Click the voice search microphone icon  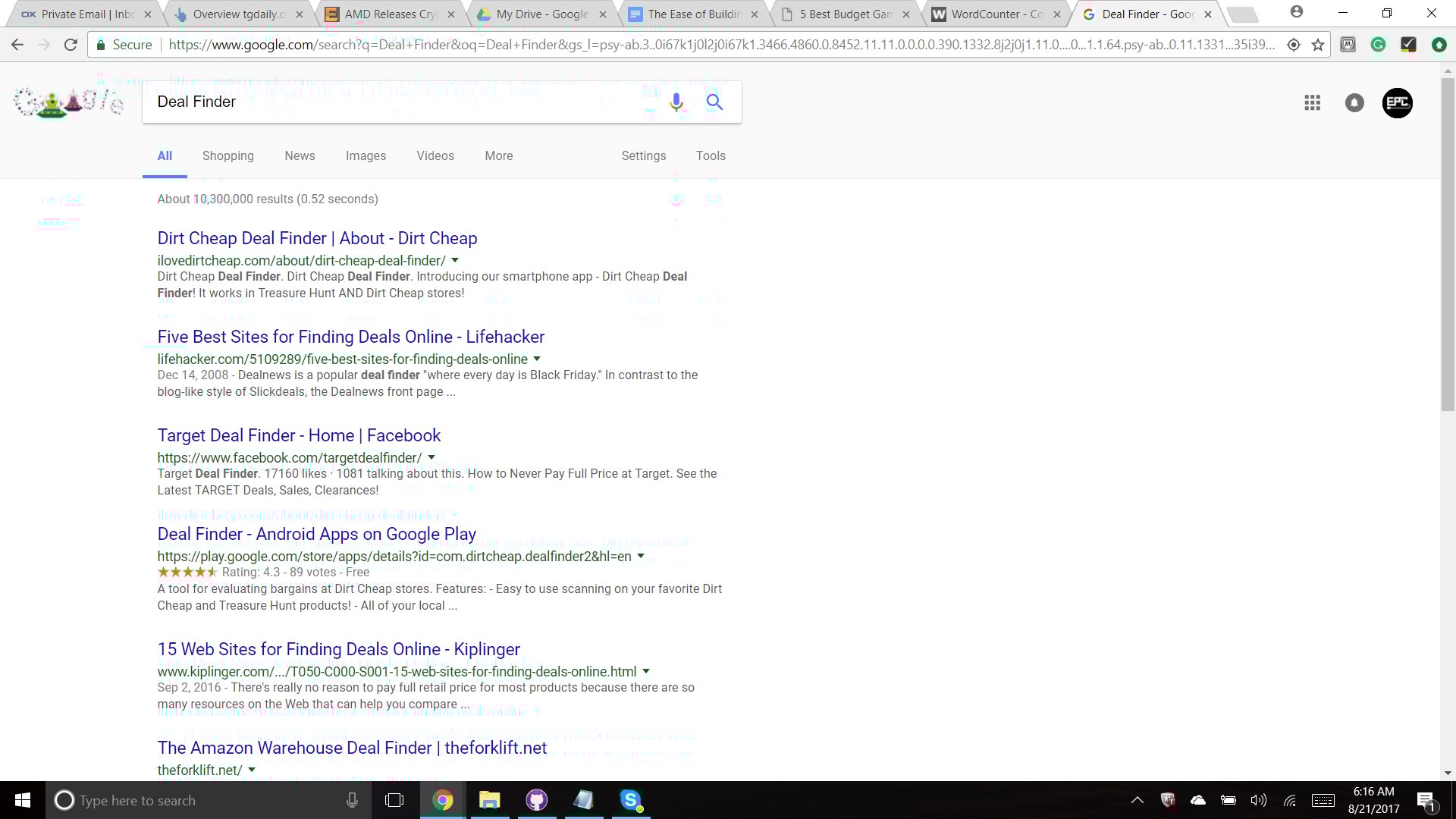[x=676, y=102]
